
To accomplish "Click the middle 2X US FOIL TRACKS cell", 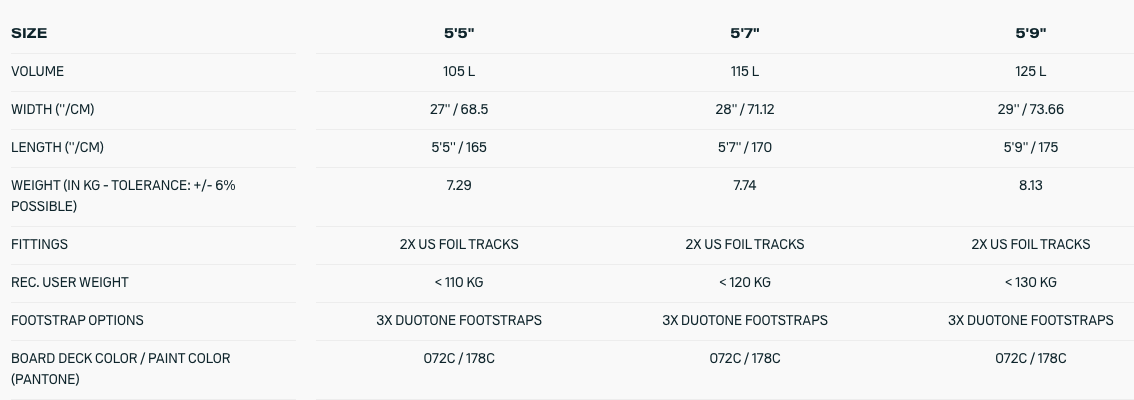I will (745, 244).
